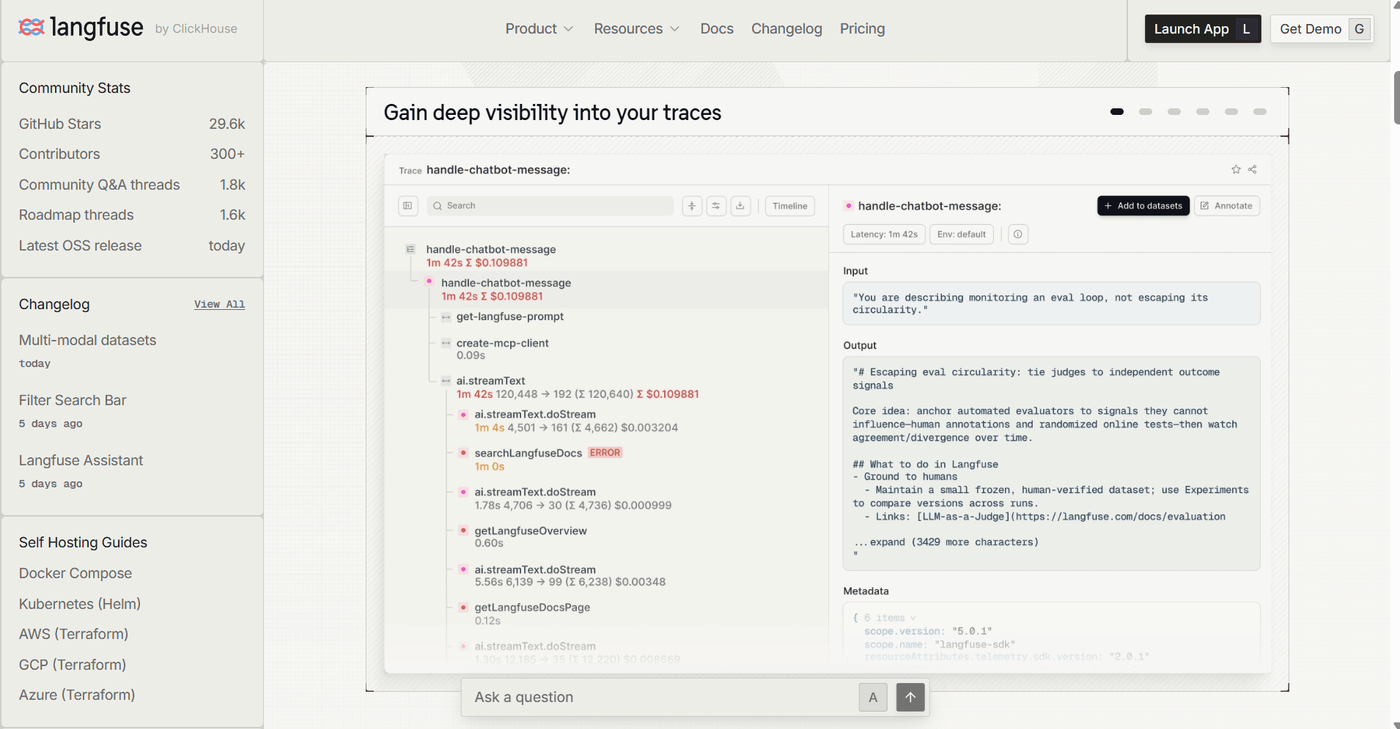Select the last carousel slide indicator
The width and height of the screenshot is (1400, 729).
pos(1260,112)
